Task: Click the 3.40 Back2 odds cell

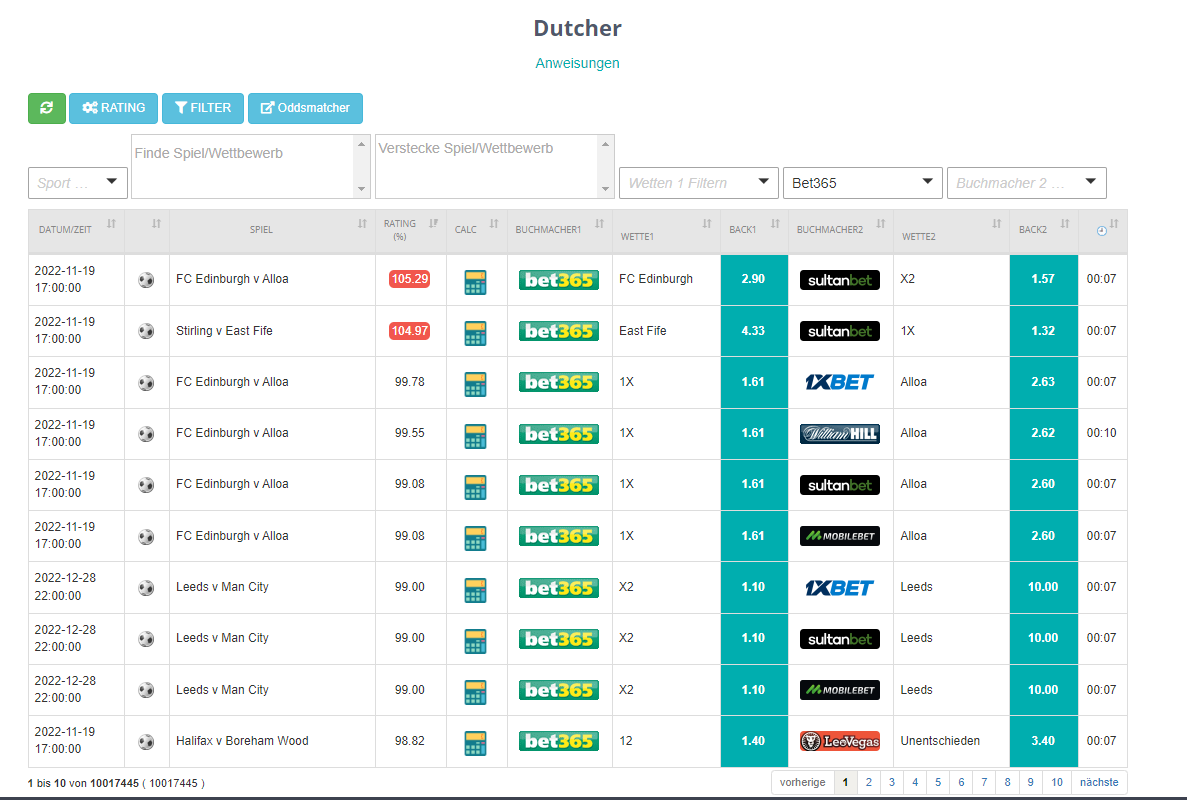Action: [1043, 741]
